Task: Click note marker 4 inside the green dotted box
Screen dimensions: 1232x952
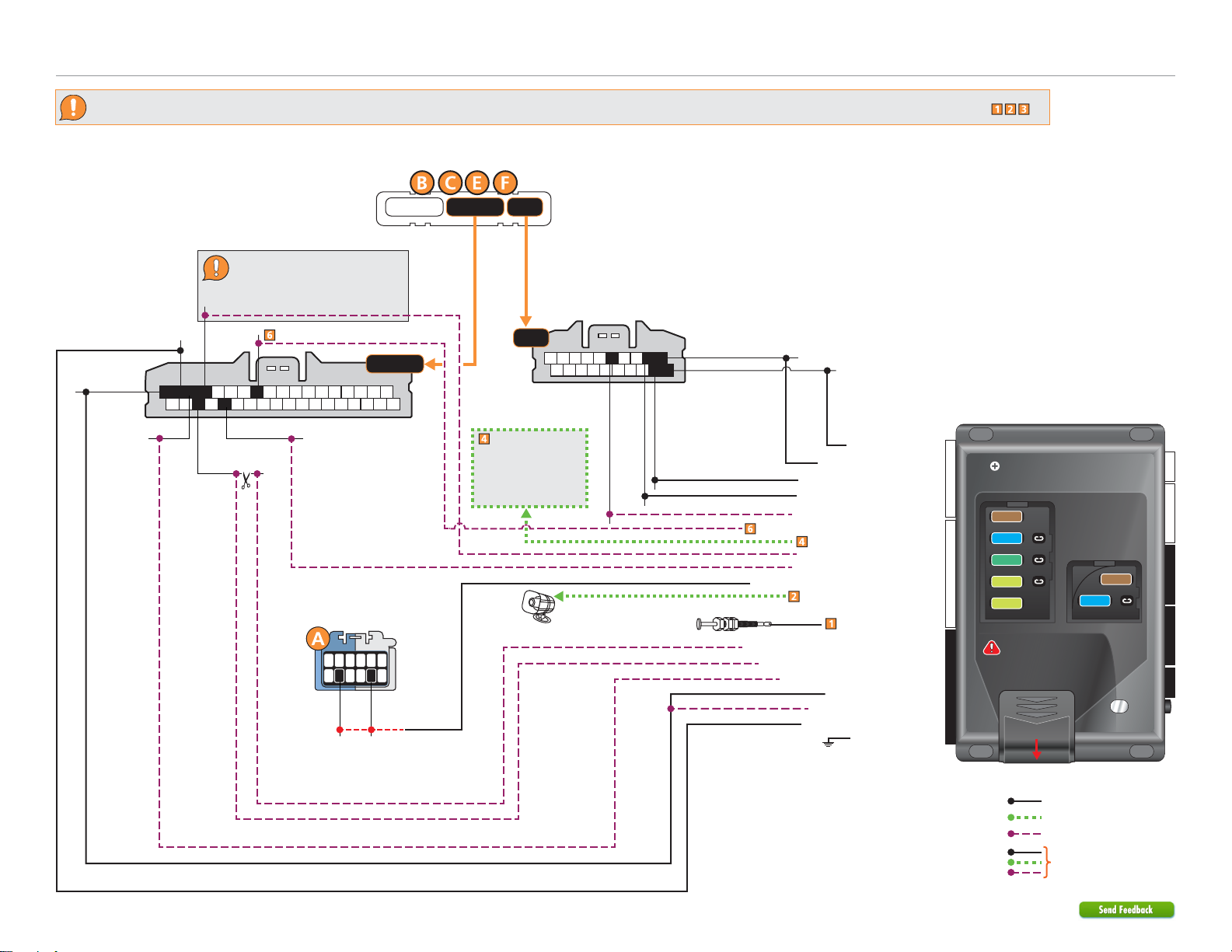Action: (483, 438)
